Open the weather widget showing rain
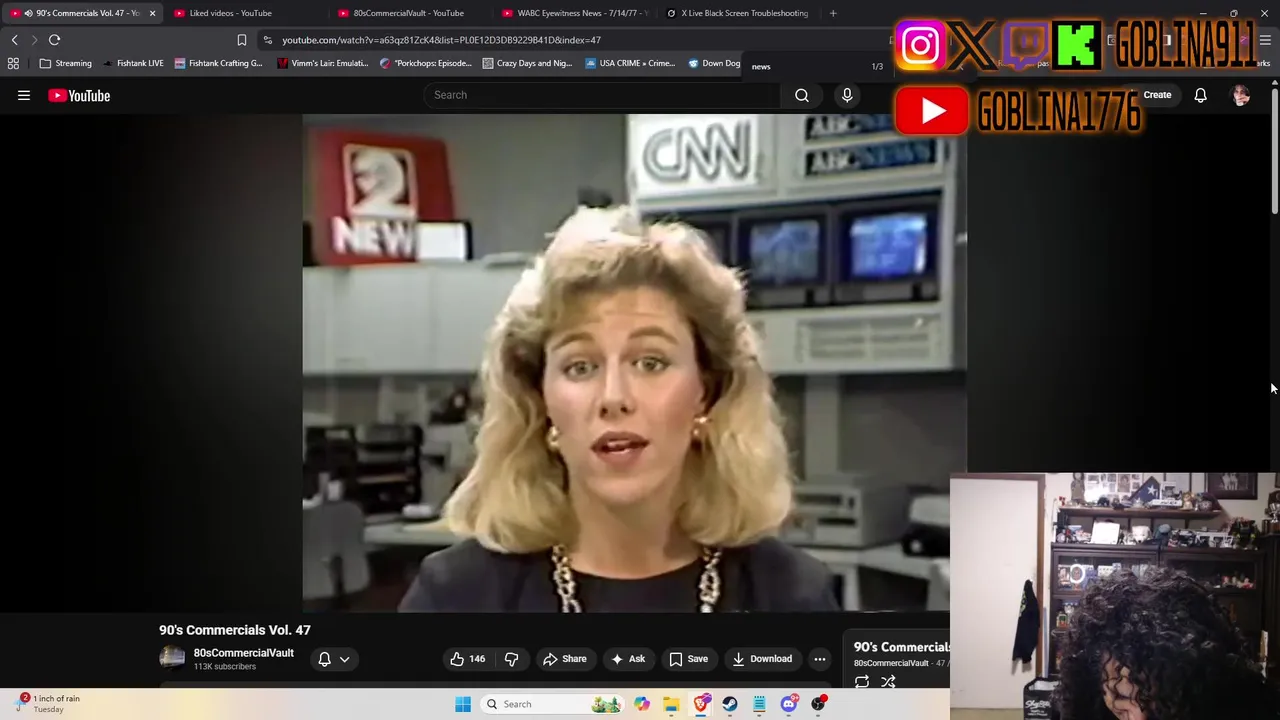Image resolution: width=1280 pixels, height=720 pixels. point(48,704)
